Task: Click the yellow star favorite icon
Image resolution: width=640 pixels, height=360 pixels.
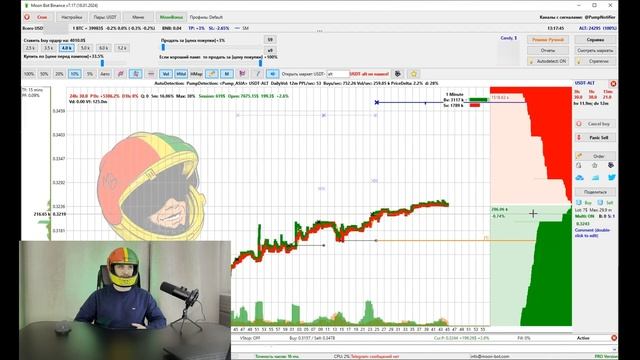Action: click(x=413, y=74)
